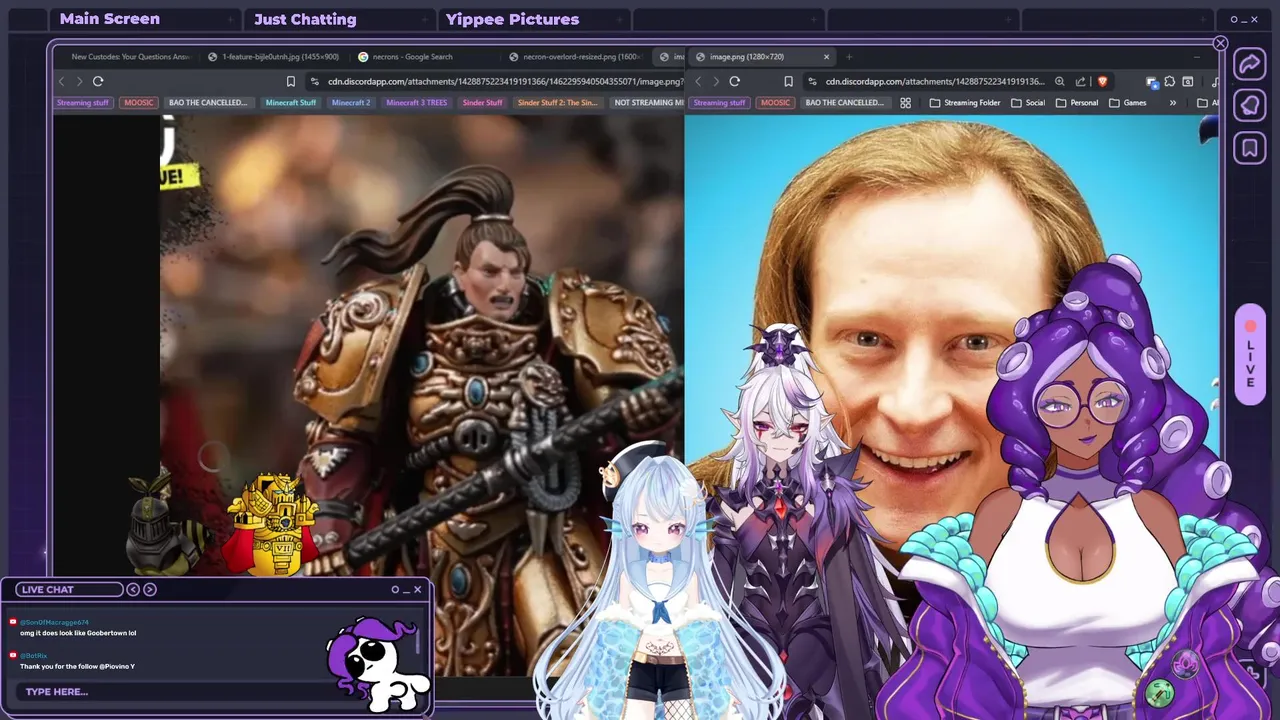Select the 1-feature-bijle0utnh.jpg browser tab
1280x720 pixels.
(272, 57)
